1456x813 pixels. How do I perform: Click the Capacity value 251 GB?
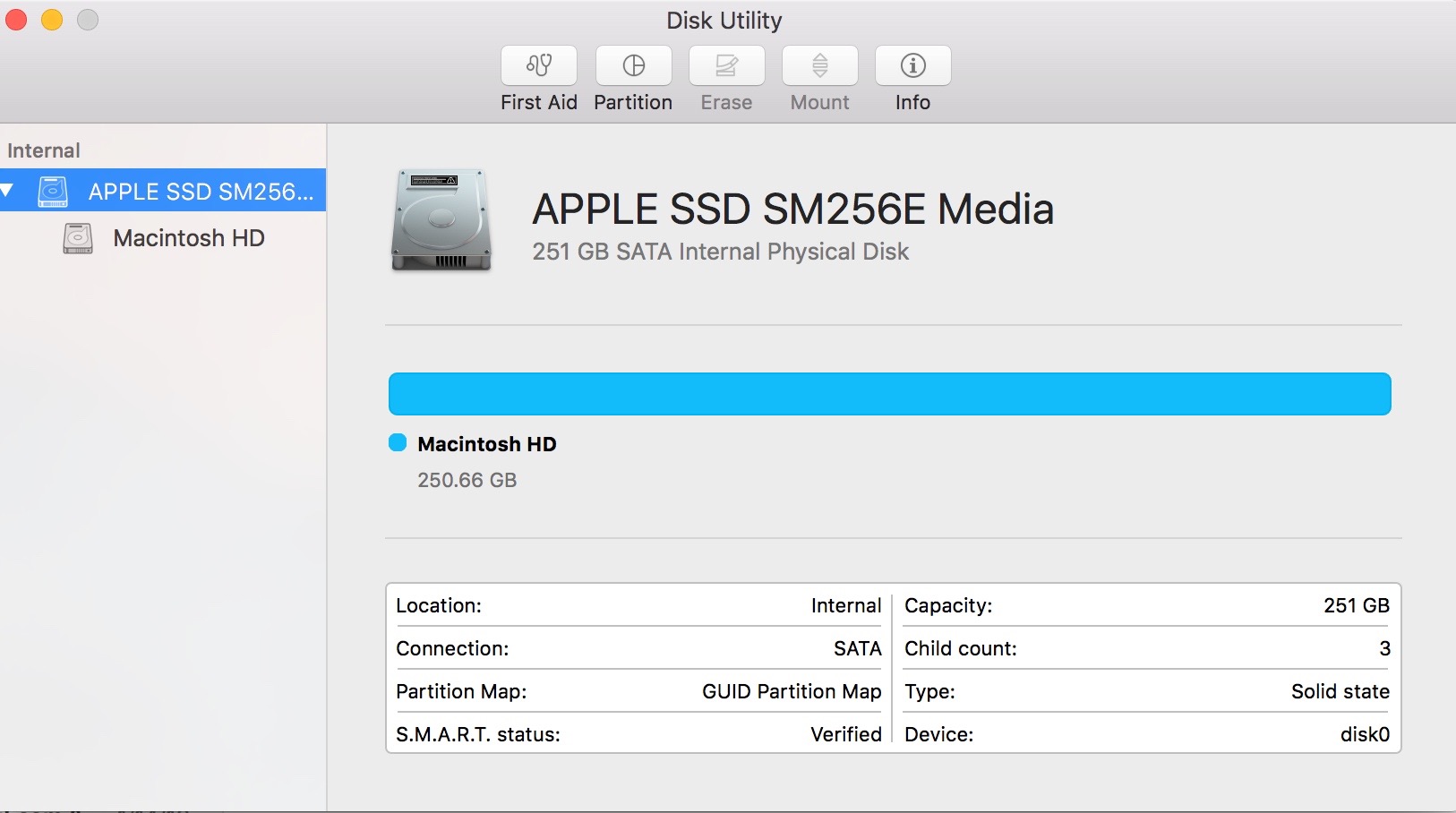click(x=1357, y=606)
